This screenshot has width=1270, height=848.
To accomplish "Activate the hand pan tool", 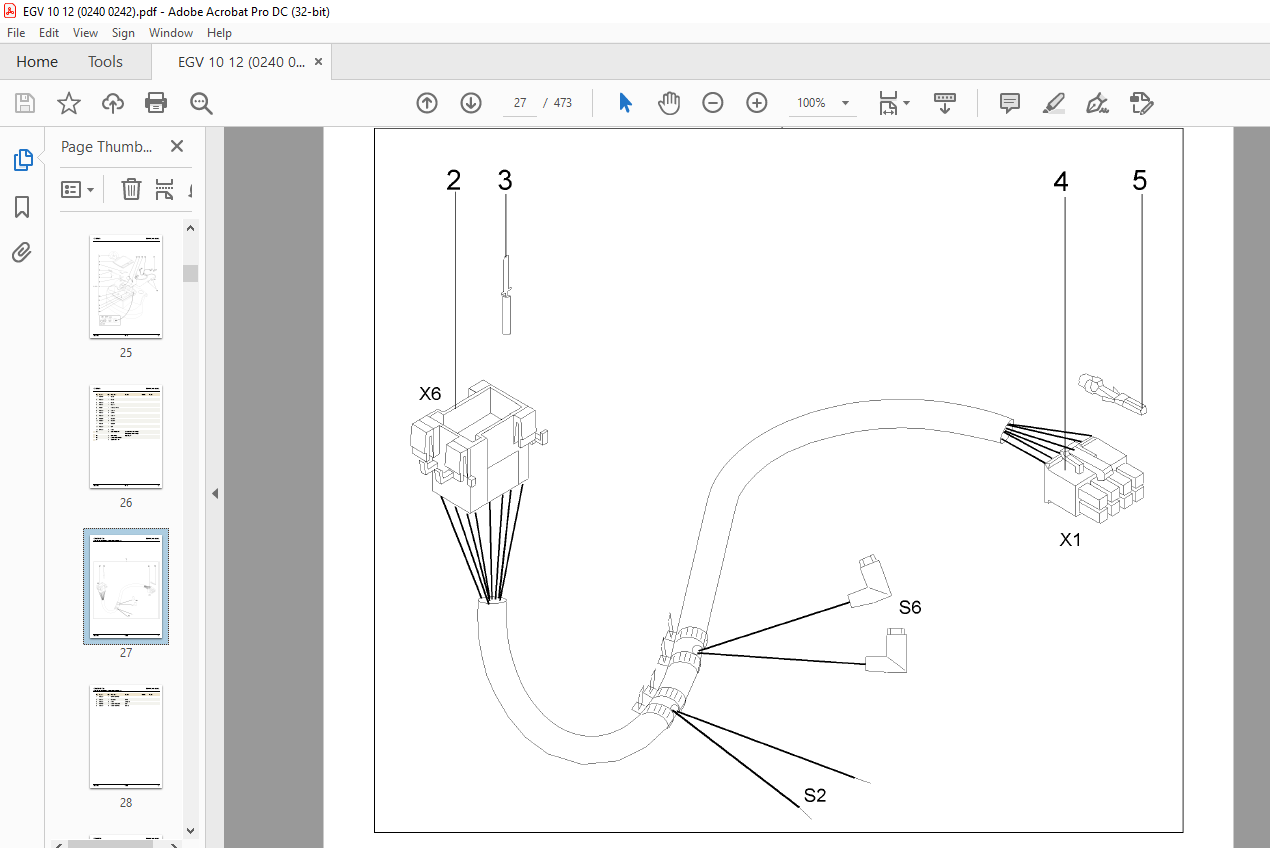I will 669,103.
